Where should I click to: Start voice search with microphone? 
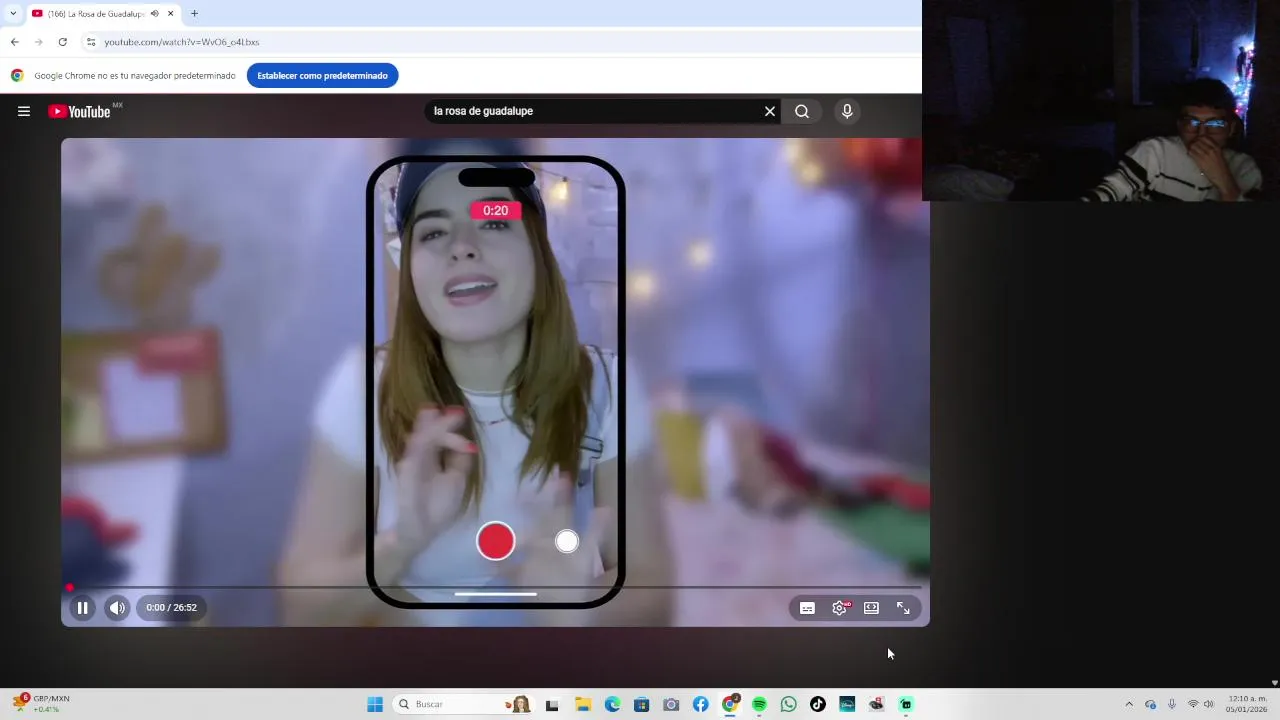(847, 111)
